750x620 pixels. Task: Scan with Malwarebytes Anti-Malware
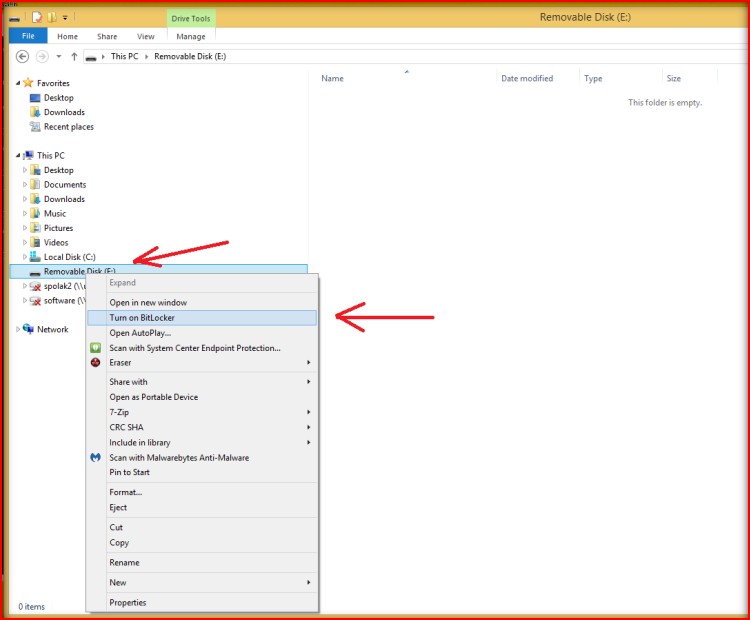click(x=202, y=457)
